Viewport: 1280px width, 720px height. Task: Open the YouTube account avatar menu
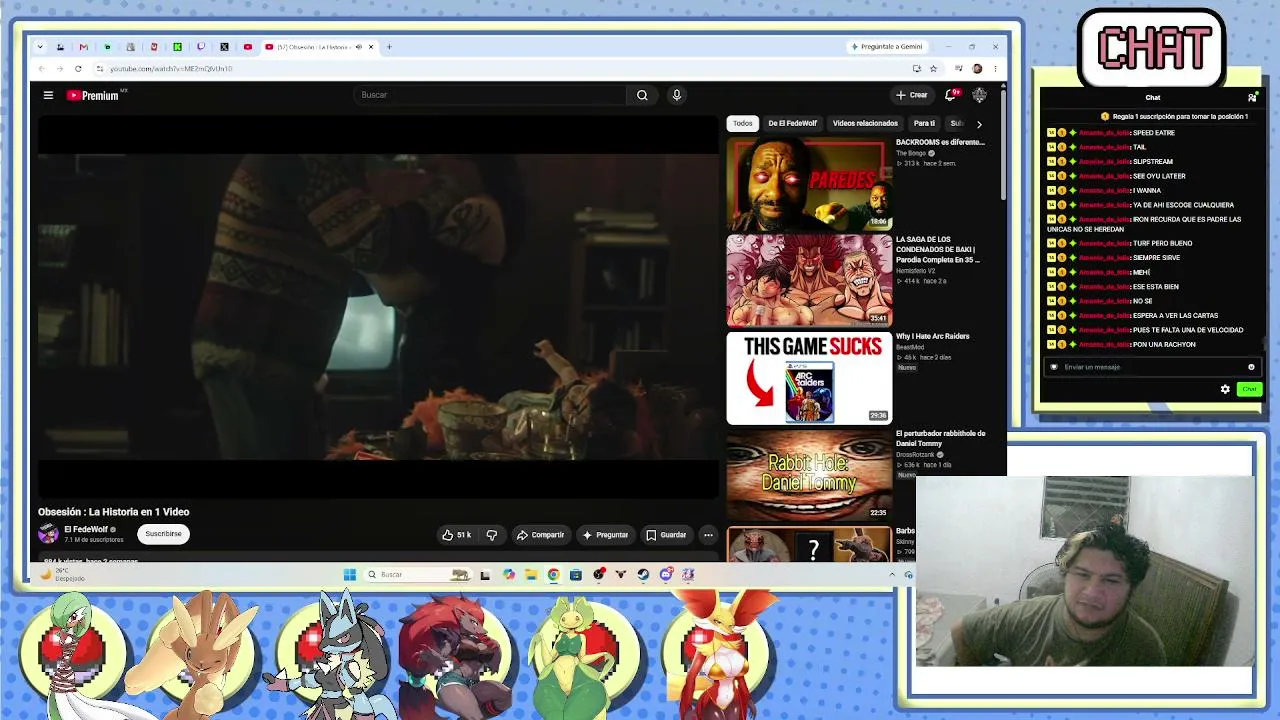point(979,95)
